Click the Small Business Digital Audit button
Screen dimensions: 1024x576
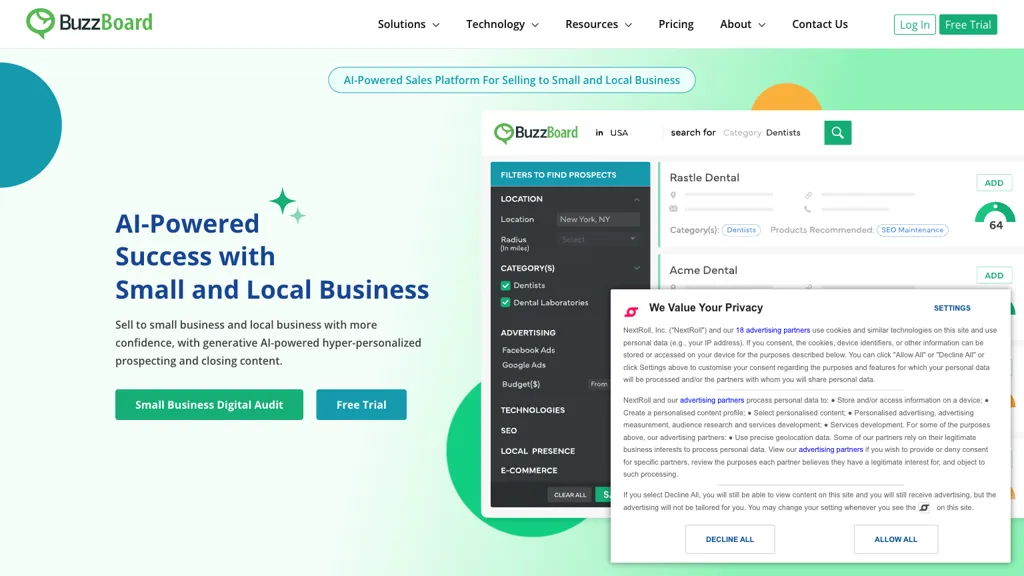point(209,405)
